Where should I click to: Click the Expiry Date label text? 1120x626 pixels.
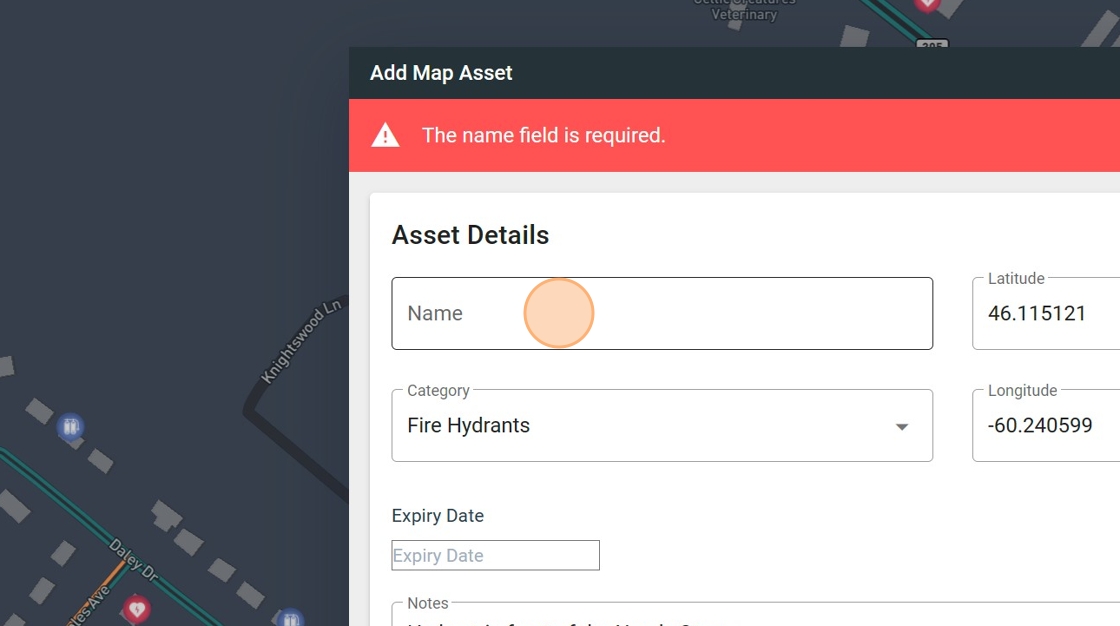[437, 516]
